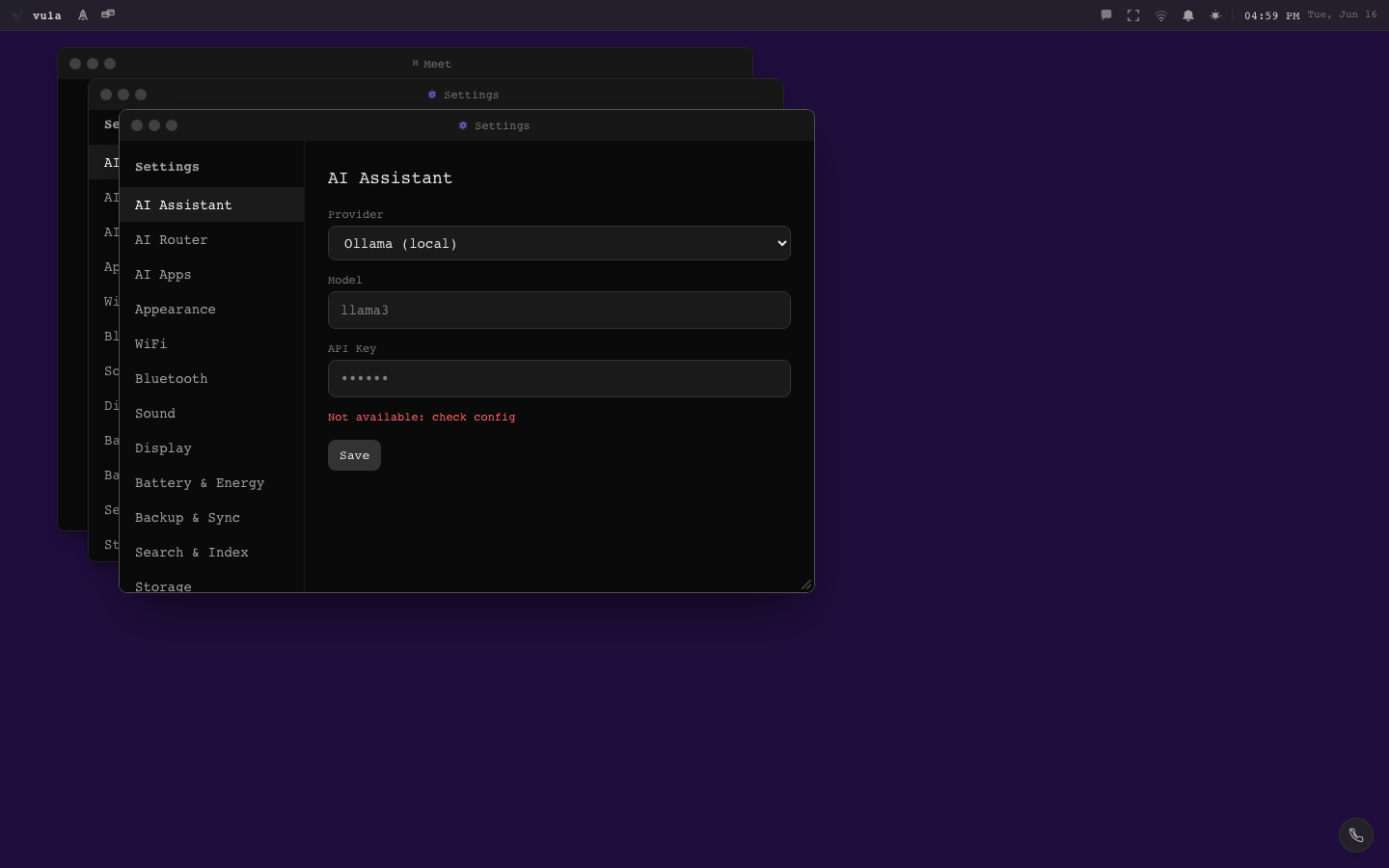The width and height of the screenshot is (1389, 868).
Task: Toggle the fullscreen icon in top bar
Action: tap(1133, 15)
